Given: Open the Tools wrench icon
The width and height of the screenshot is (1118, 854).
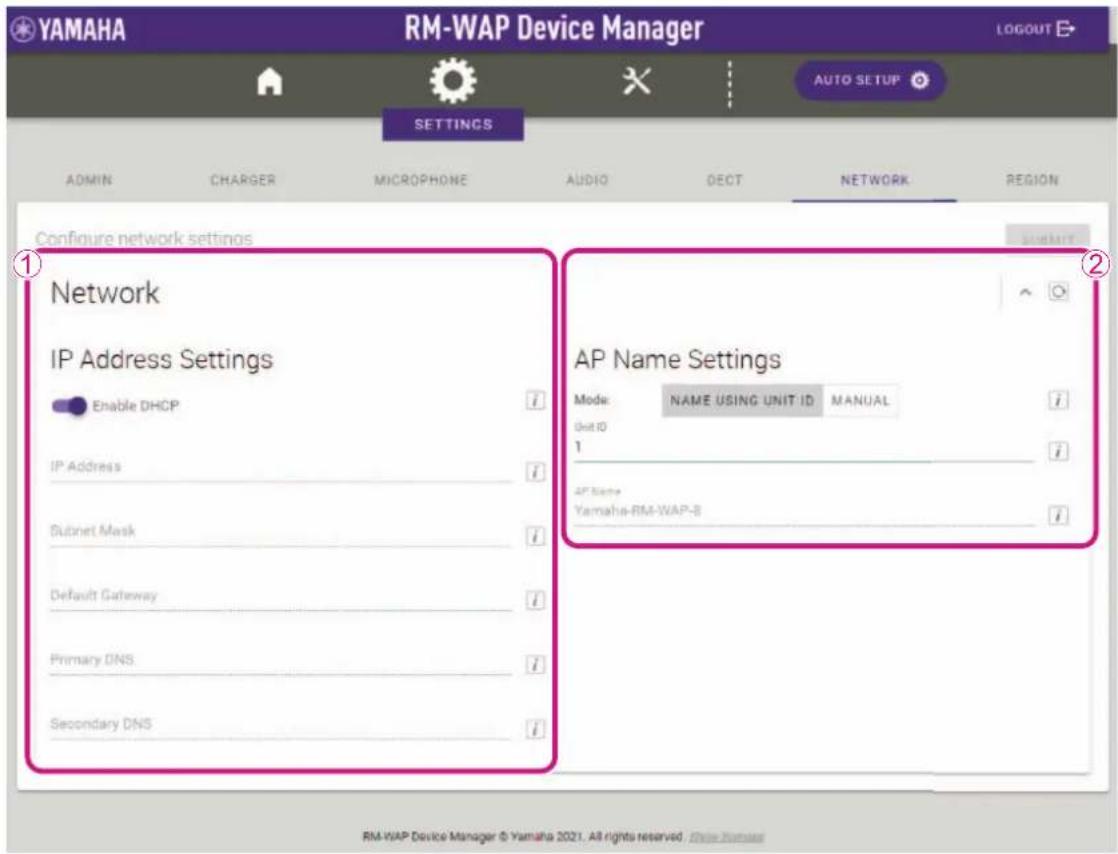Looking at the screenshot, I should [x=636, y=81].
